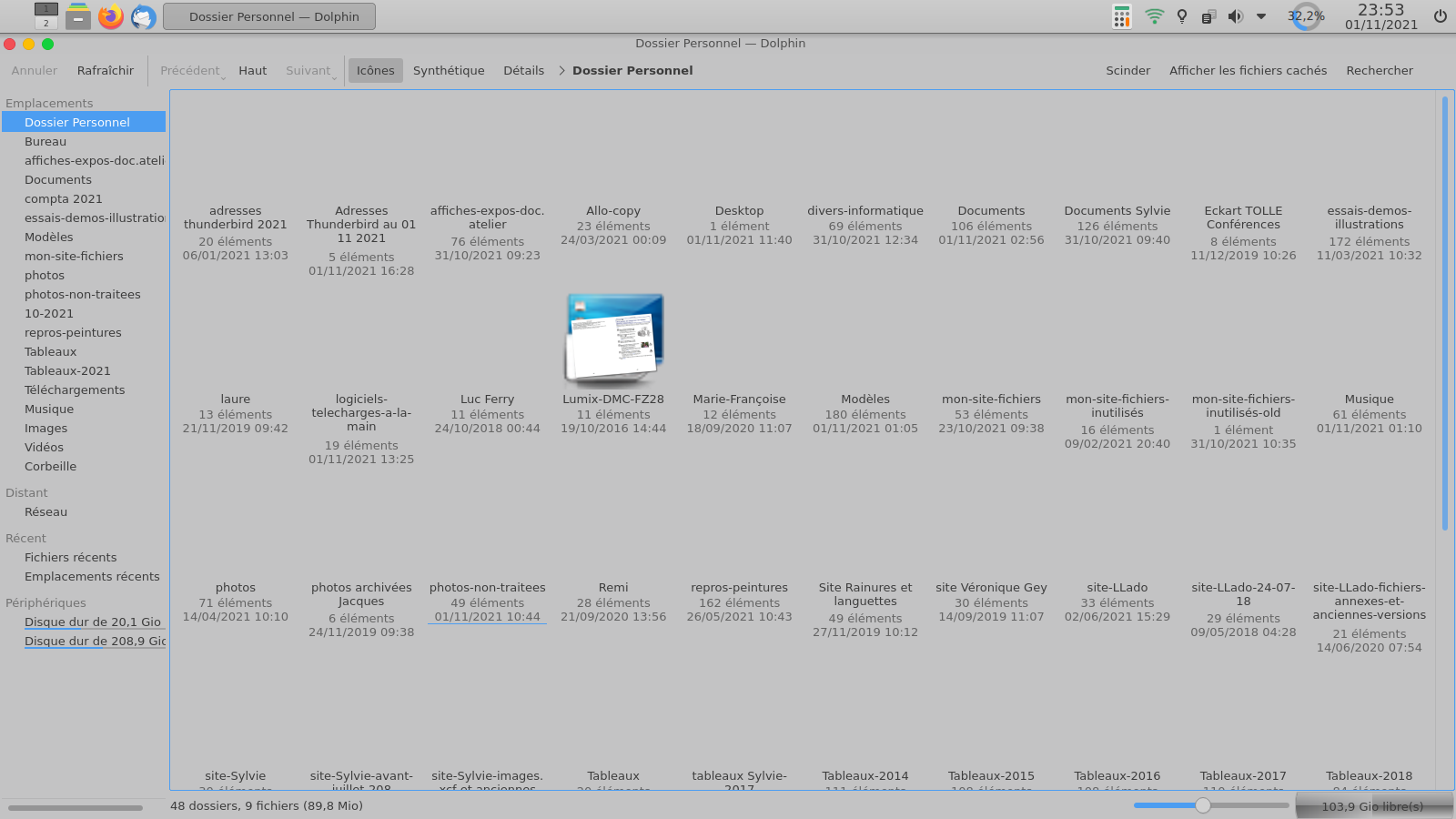Click the lightbulb tray icon
The height and width of the screenshot is (819, 1456).
tap(1182, 16)
